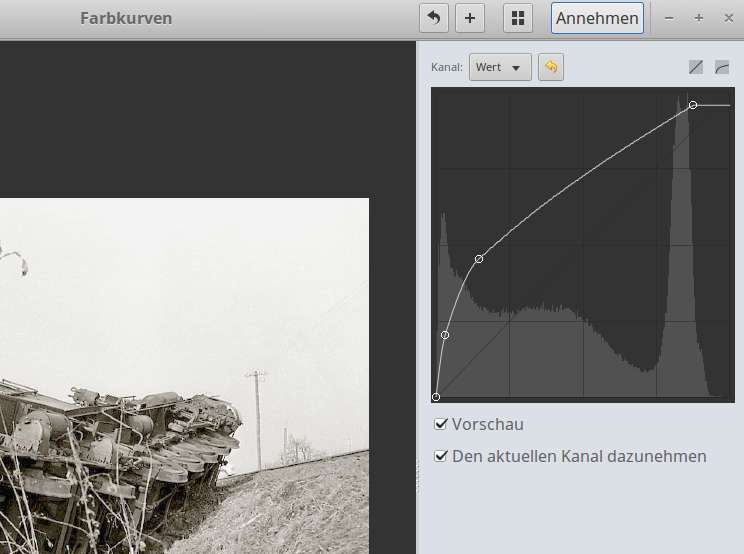Click the Farbkurven title text
This screenshot has width=744, height=554.
126,18
